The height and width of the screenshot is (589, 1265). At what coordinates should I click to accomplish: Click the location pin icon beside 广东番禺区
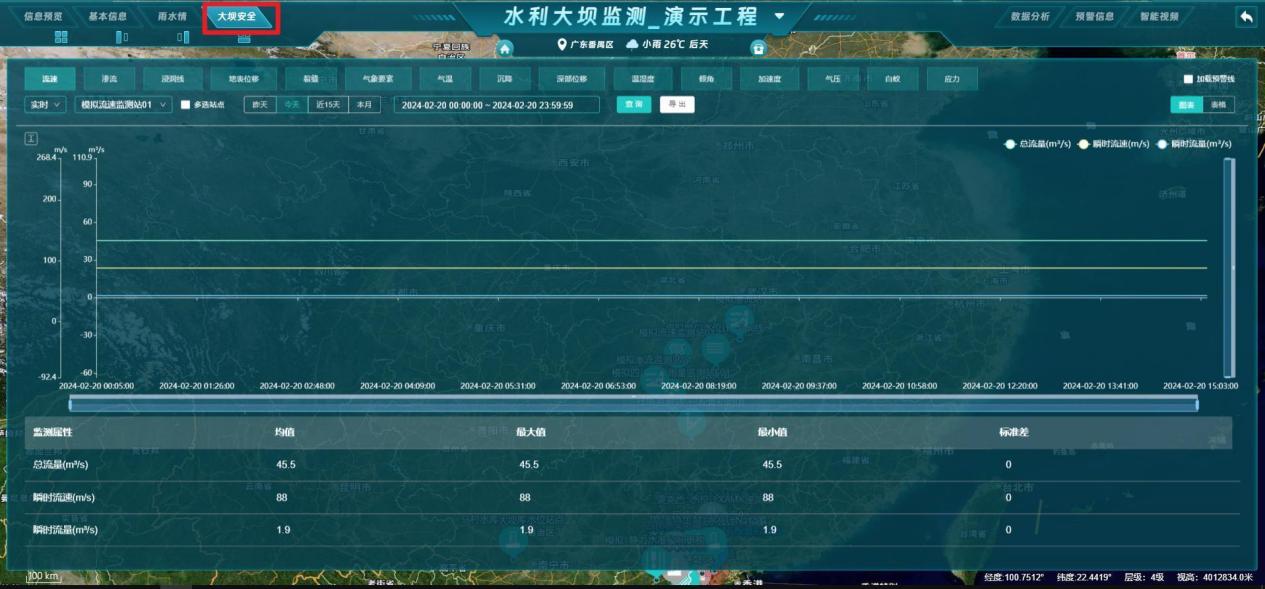point(562,44)
